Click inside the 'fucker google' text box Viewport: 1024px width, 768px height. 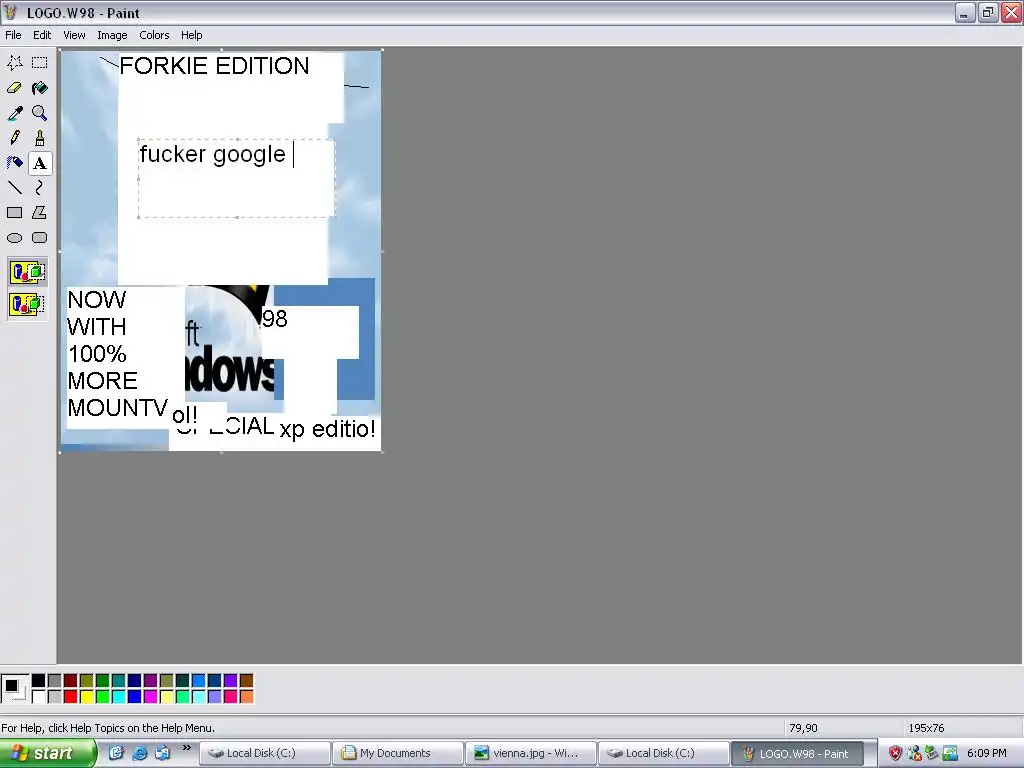(x=236, y=178)
